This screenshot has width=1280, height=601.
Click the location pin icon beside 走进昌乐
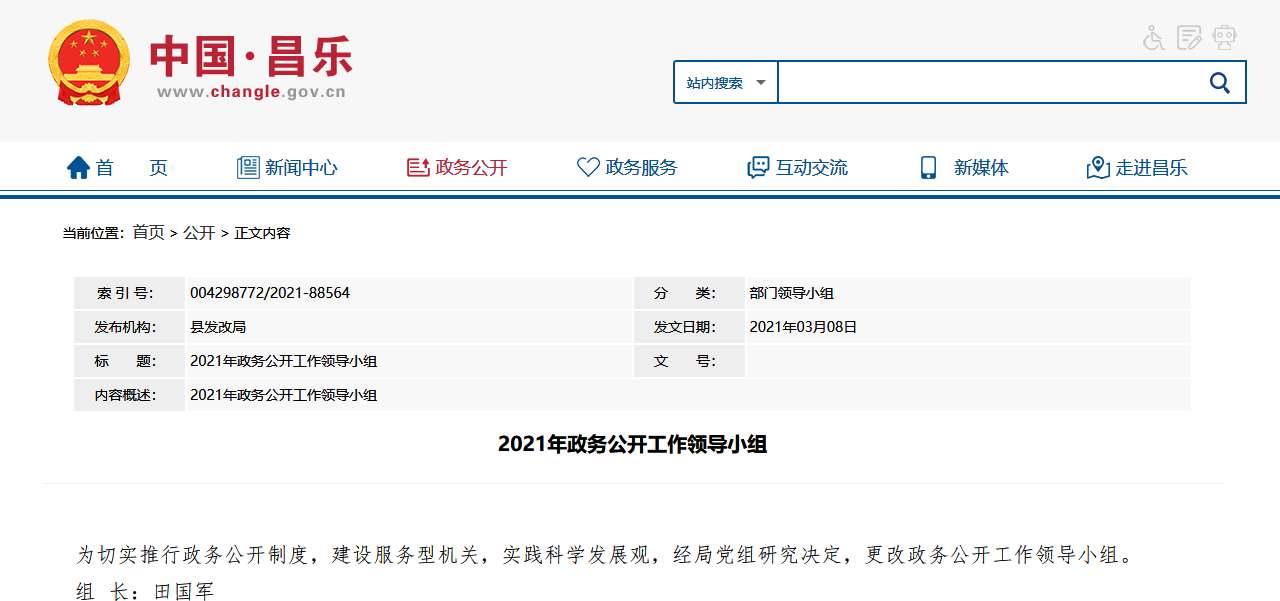pos(1097,168)
